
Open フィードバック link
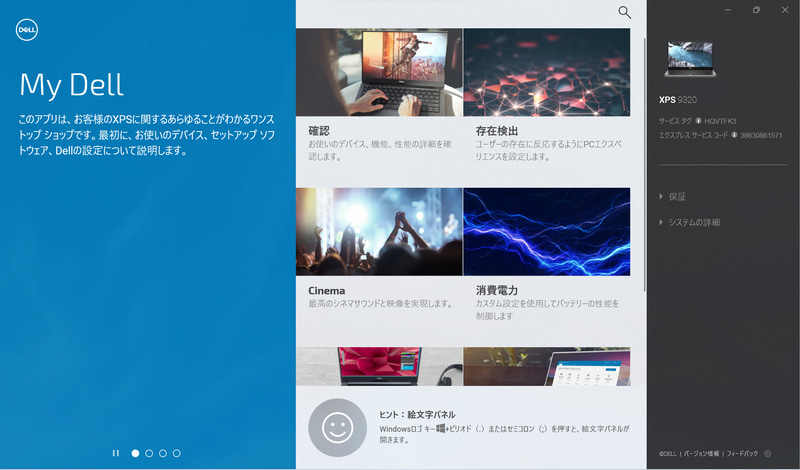(x=742, y=454)
